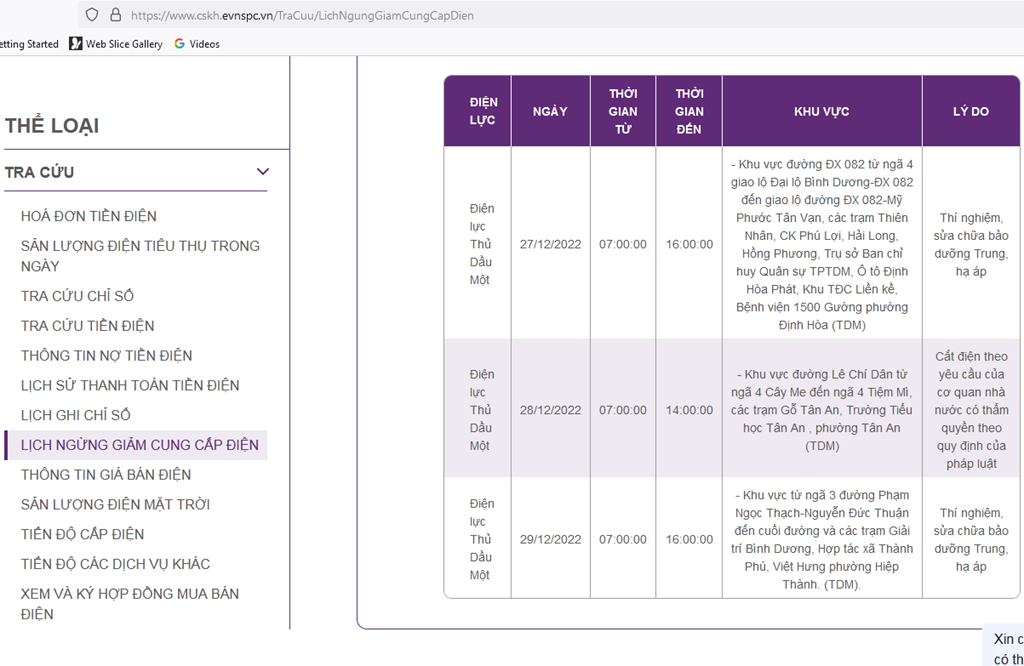The image size is (1024, 666).
Task: Click the THỜI GIAN TỪ column header
Action: [x=623, y=111]
